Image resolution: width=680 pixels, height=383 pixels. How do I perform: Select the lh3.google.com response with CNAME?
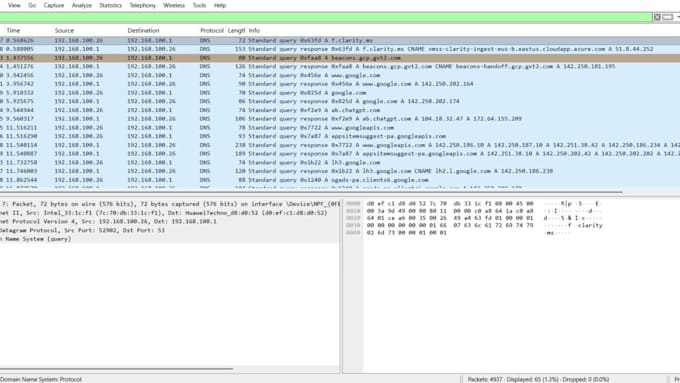(x=340, y=171)
